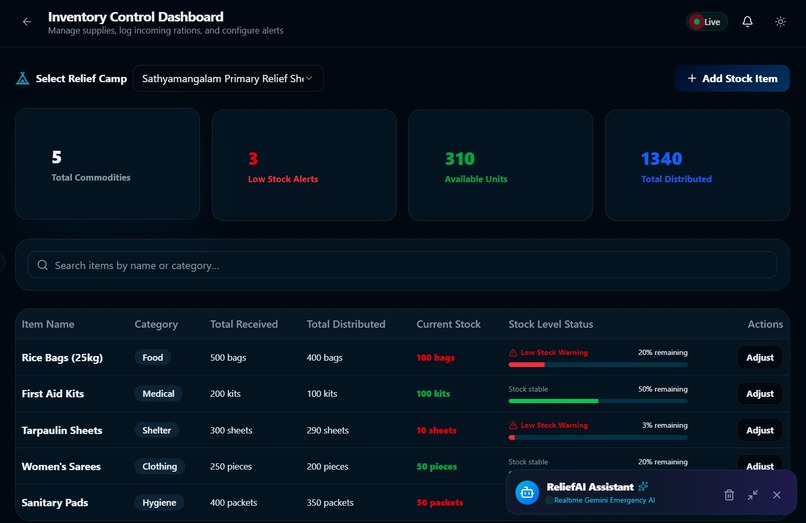Click the '50 packets' current stock value
The width and height of the screenshot is (806, 523).
[x=439, y=502]
